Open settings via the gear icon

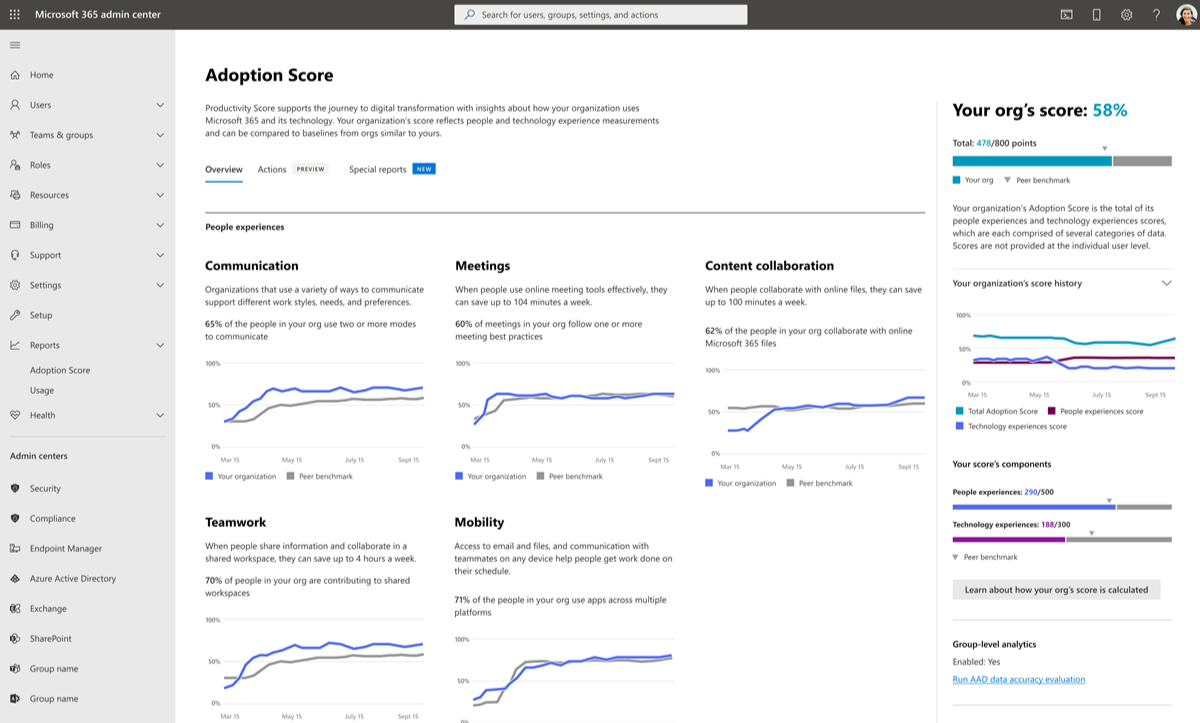(x=1128, y=14)
